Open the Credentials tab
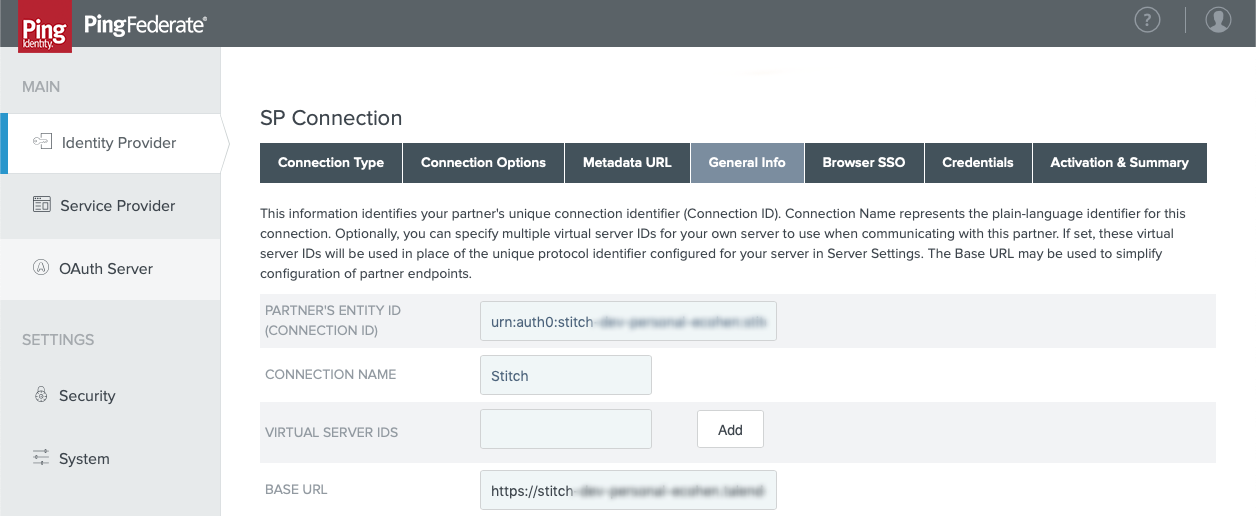Image resolution: width=1256 pixels, height=516 pixels. [x=978, y=163]
